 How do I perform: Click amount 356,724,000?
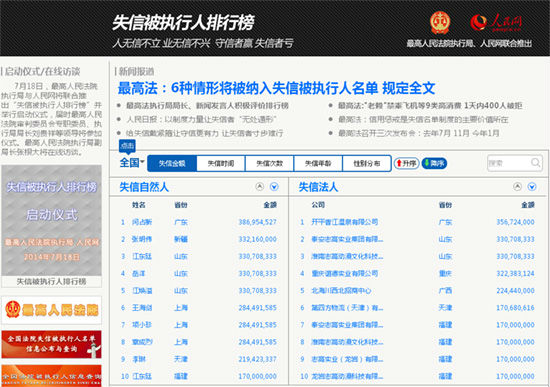click(515, 222)
